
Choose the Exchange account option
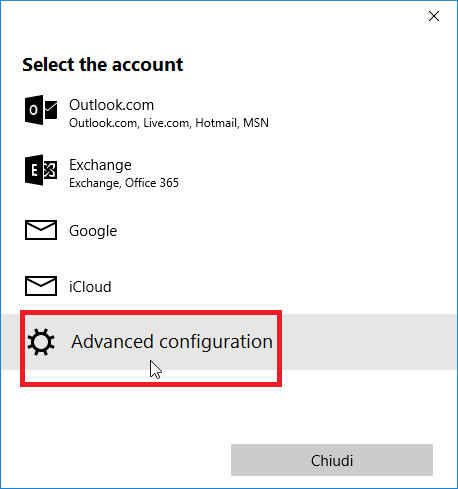(229, 173)
